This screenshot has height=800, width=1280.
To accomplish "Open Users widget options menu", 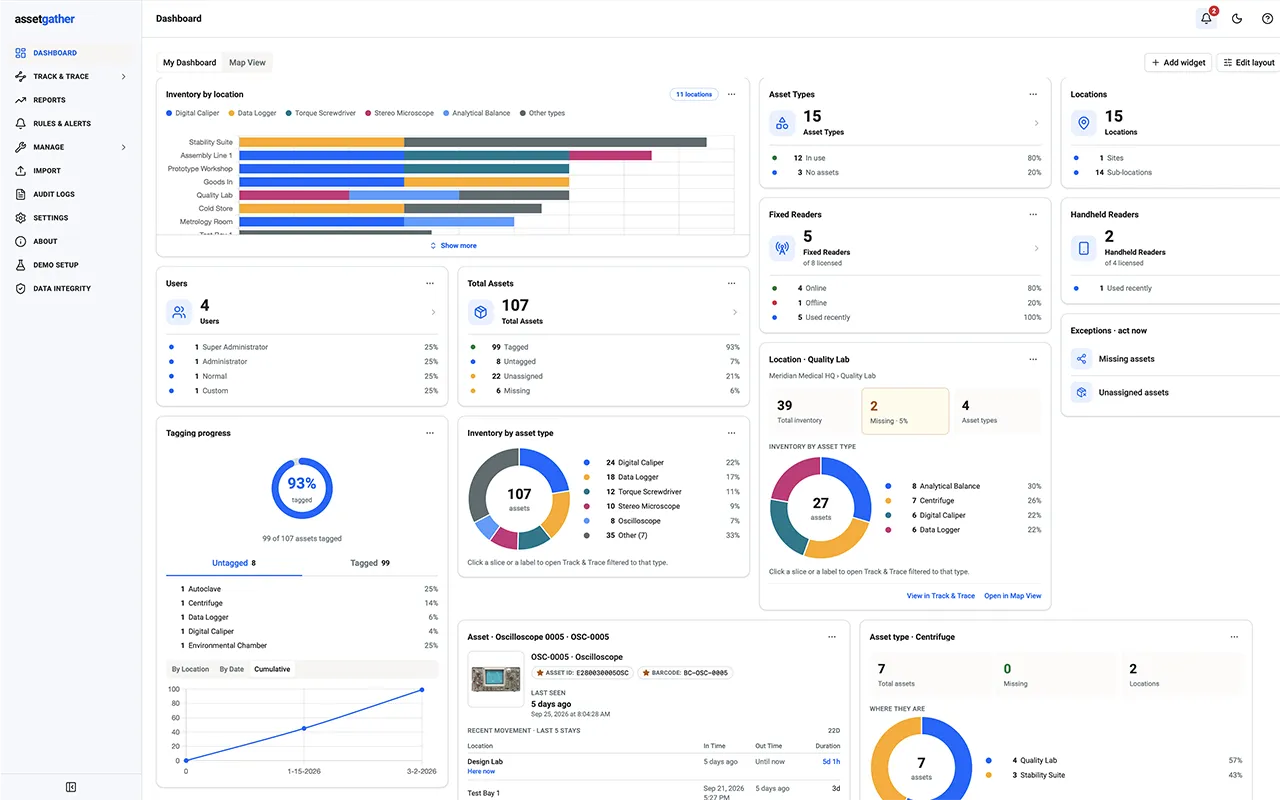I will [430, 283].
